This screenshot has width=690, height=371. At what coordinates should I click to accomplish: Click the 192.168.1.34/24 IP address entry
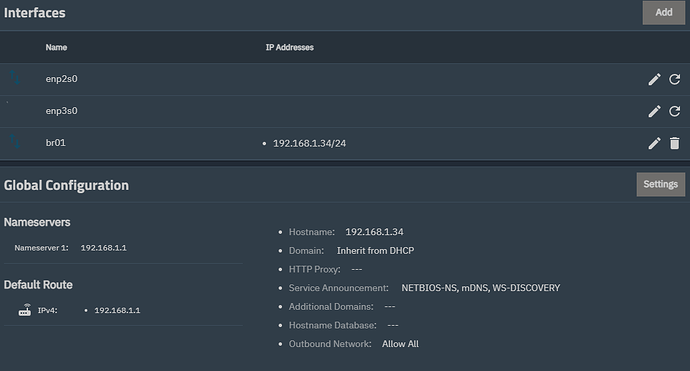[x=309, y=143]
